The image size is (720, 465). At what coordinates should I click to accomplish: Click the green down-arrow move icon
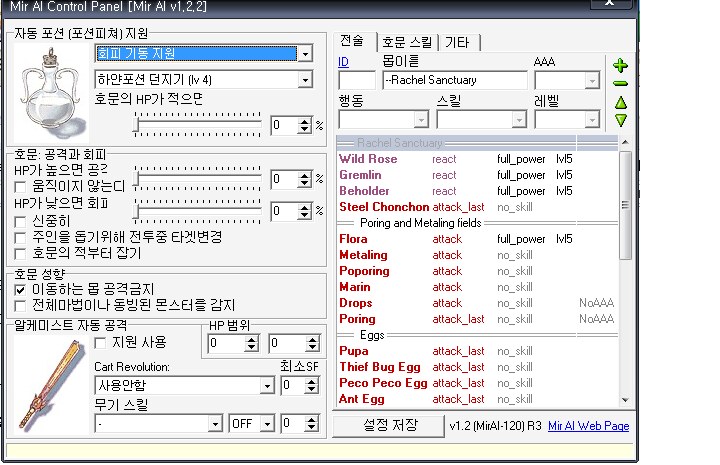coord(620,120)
